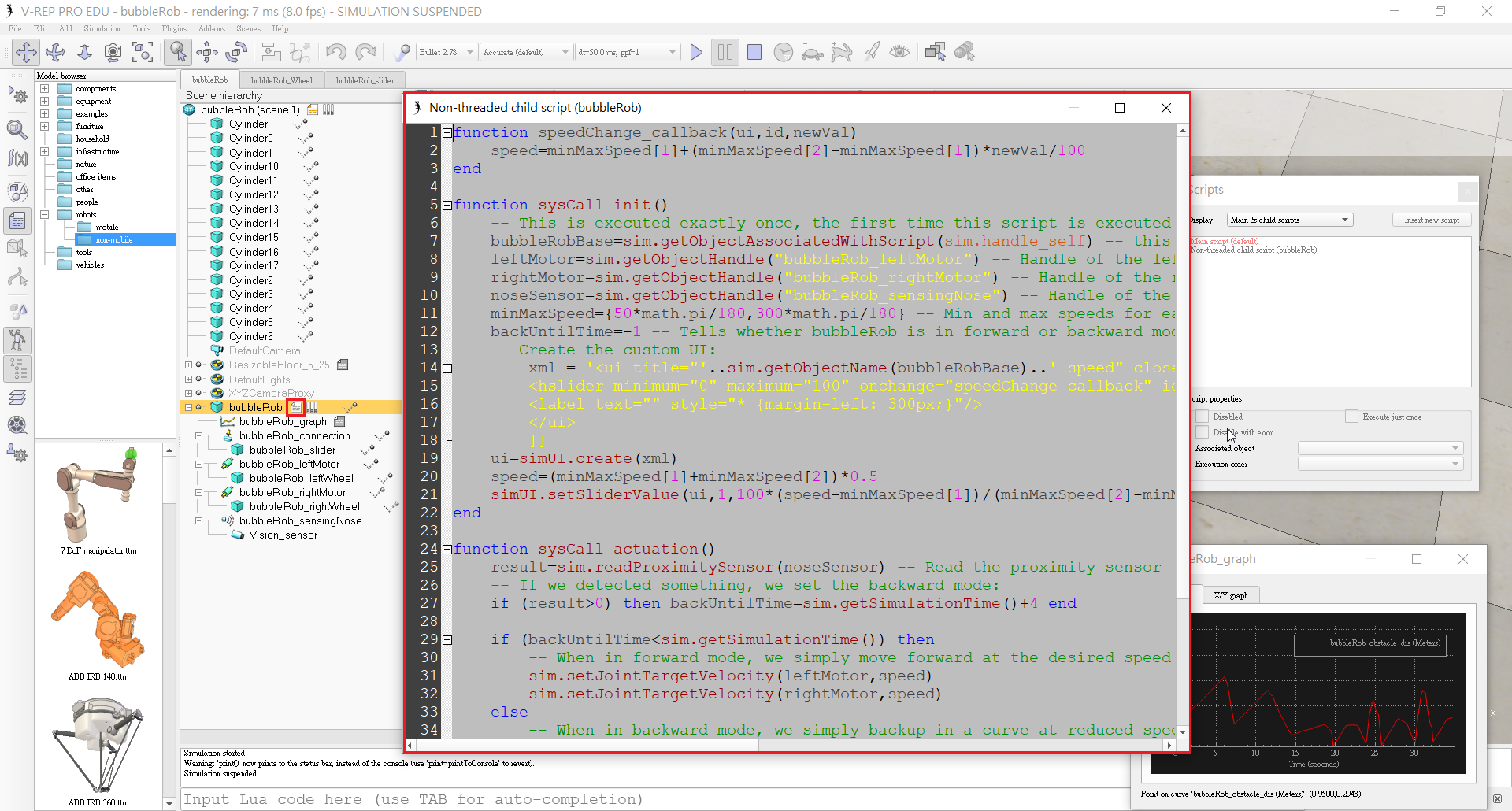This screenshot has width=1512, height=811.
Task: Select the camera rotate tool
Action: coord(55,52)
